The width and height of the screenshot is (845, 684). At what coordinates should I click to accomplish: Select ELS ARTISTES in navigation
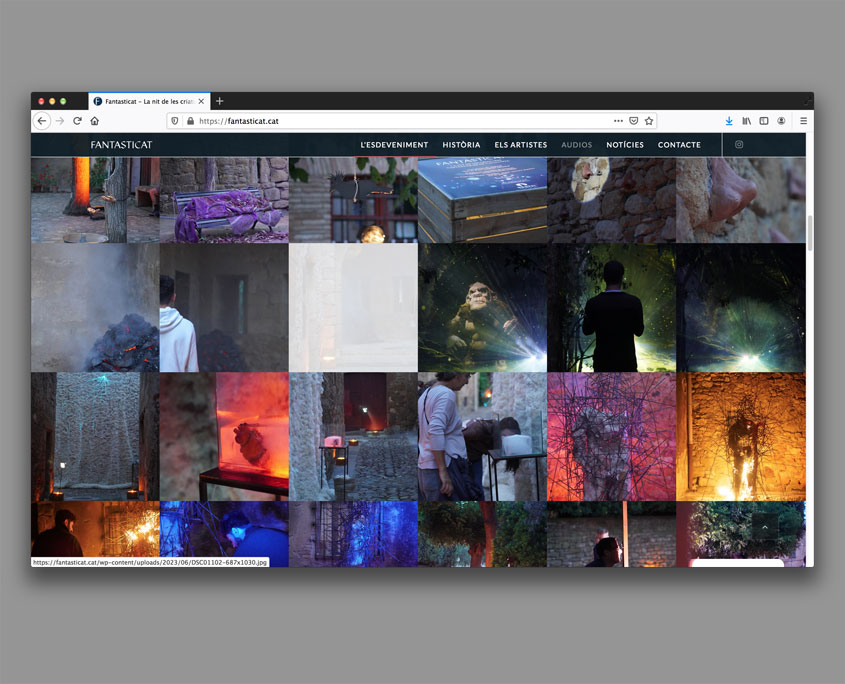click(x=520, y=145)
